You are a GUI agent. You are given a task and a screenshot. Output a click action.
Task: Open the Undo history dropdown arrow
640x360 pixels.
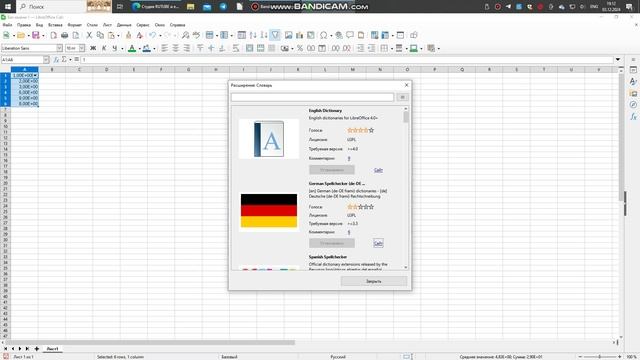click(160, 35)
